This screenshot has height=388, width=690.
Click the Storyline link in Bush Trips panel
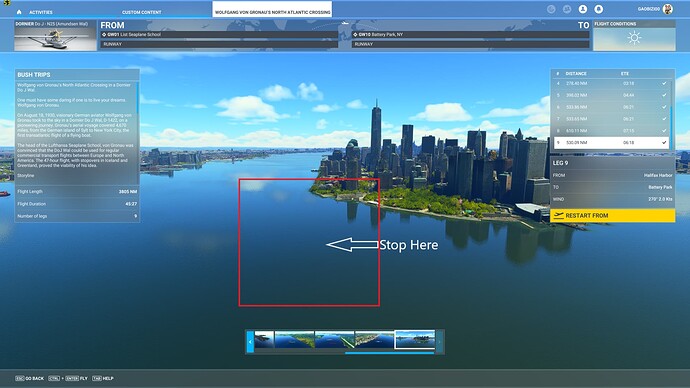(26, 176)
